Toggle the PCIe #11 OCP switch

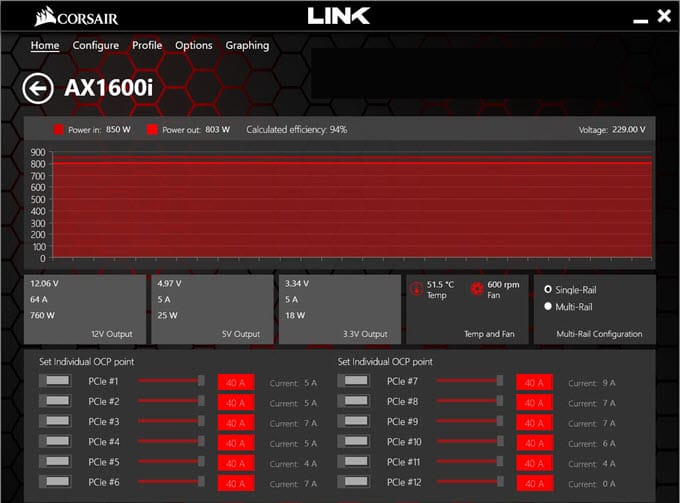click(x=354, y=461)
